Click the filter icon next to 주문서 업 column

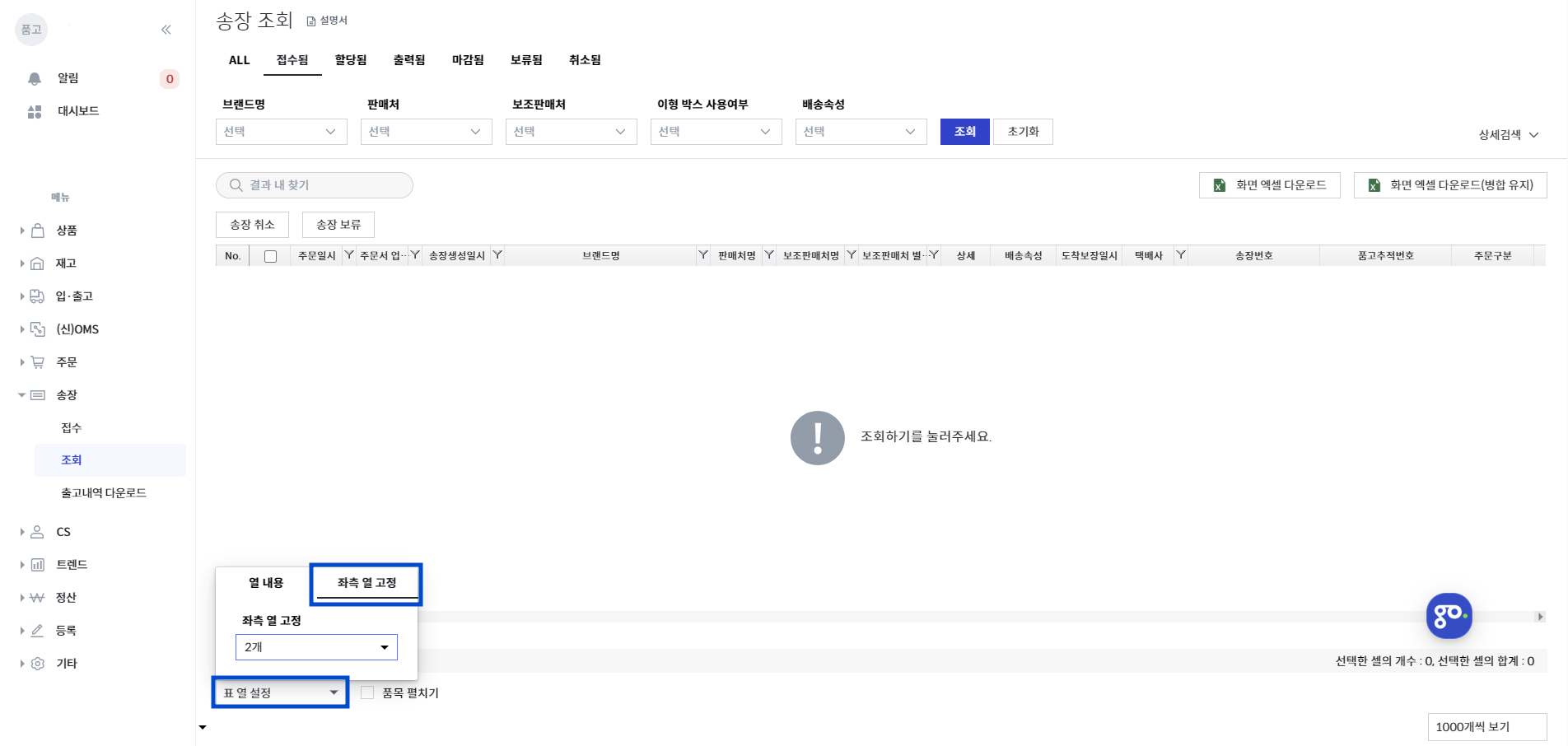coord(415,255)
